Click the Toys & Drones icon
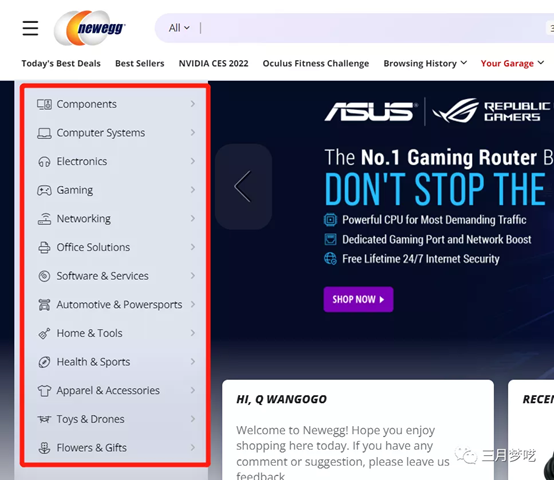The height and width of the screenshot is (480, 554). click(x=44, y=419)
